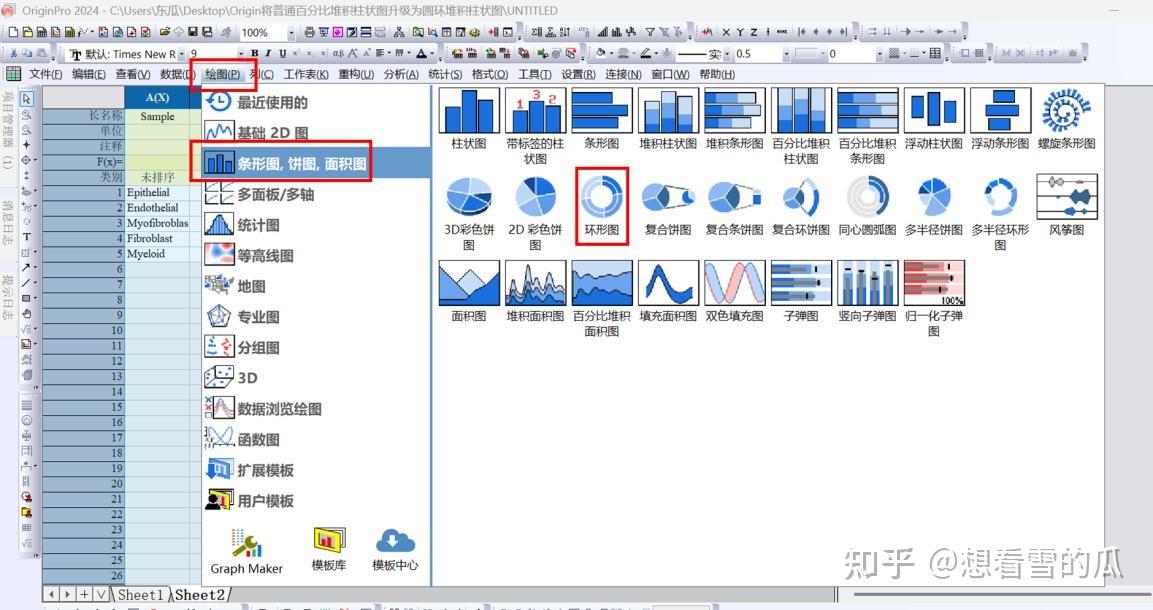This screenshot has width=1153, height=610.
Task: Open the 文件 menu
Action: [46, 74]
